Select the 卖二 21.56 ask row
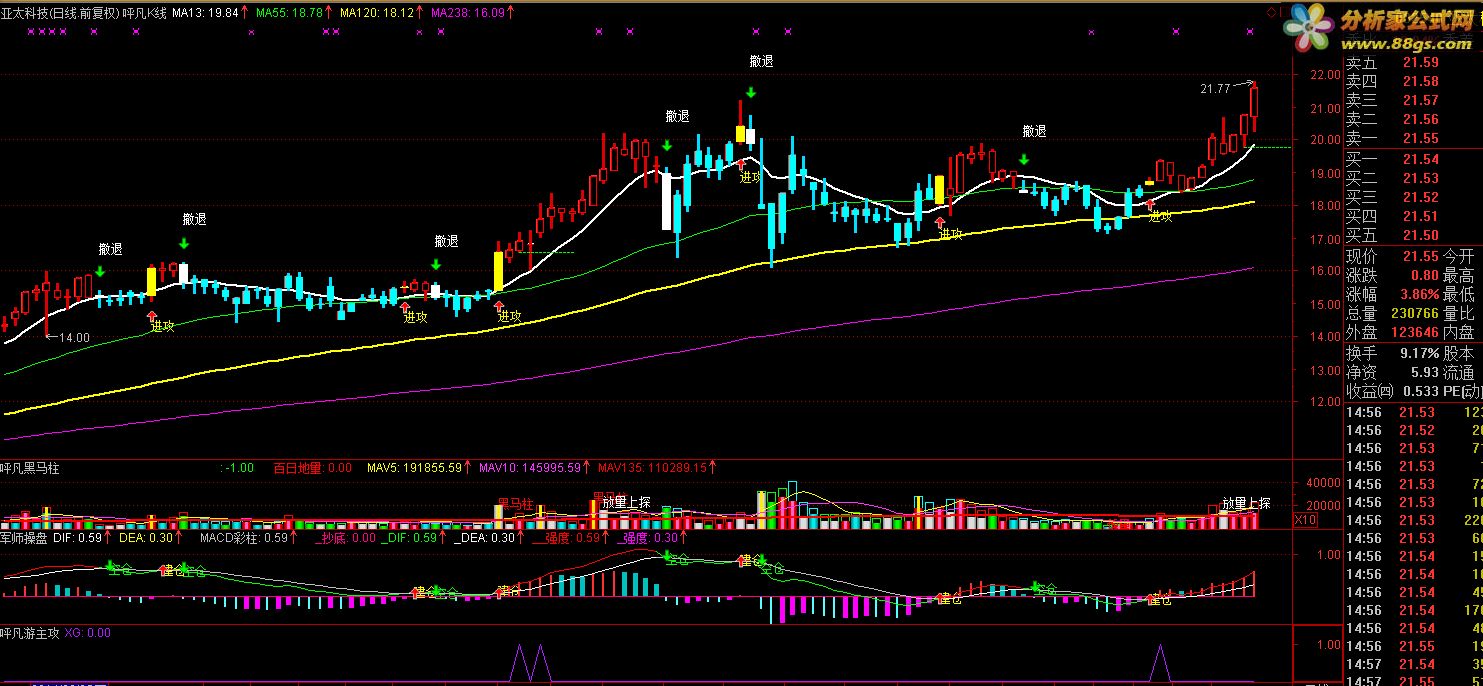1483x686 pixels. click(1392, 120)
